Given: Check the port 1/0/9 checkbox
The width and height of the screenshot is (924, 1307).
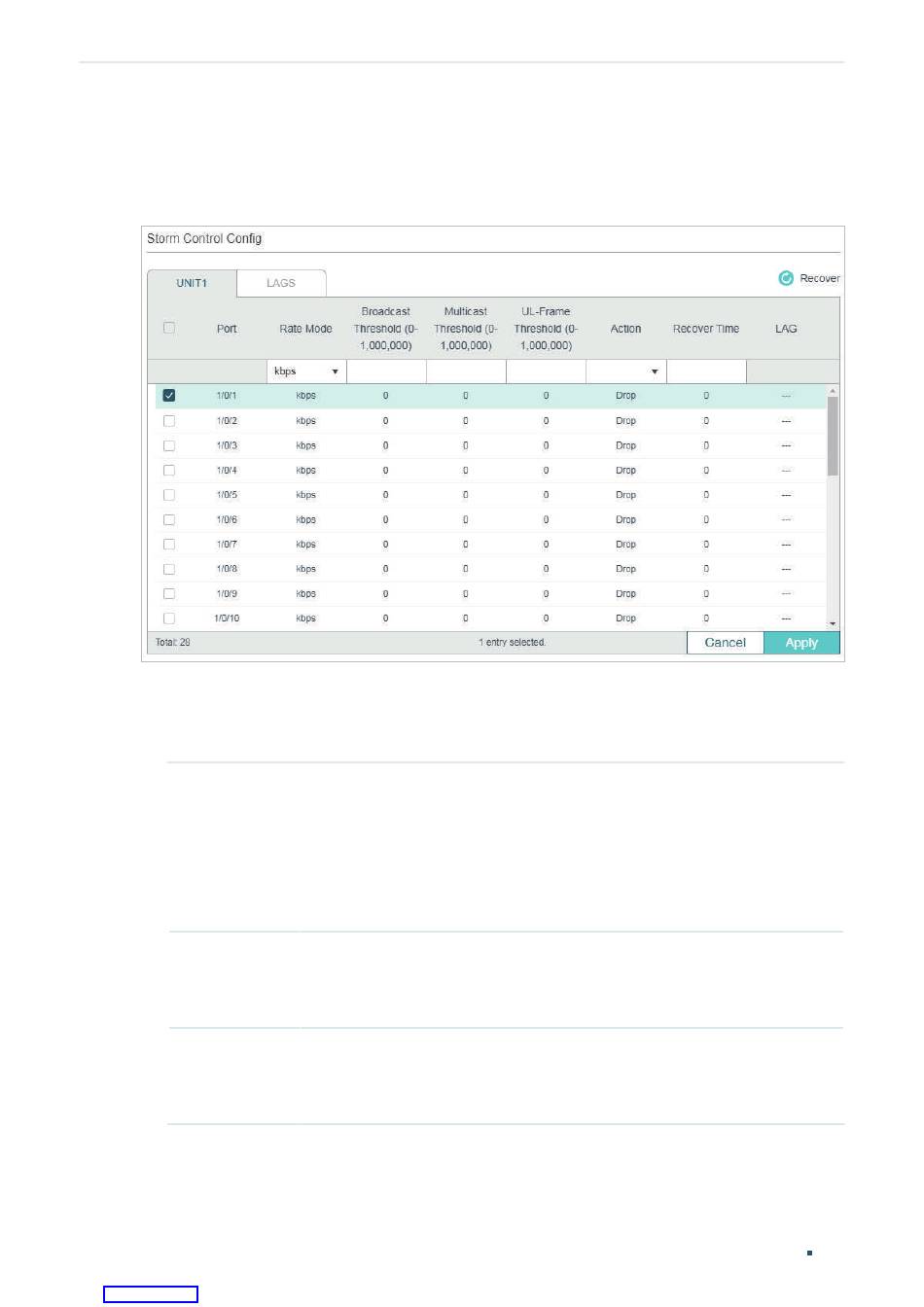Looking at the screenshot, I should (x=169, y=594).
